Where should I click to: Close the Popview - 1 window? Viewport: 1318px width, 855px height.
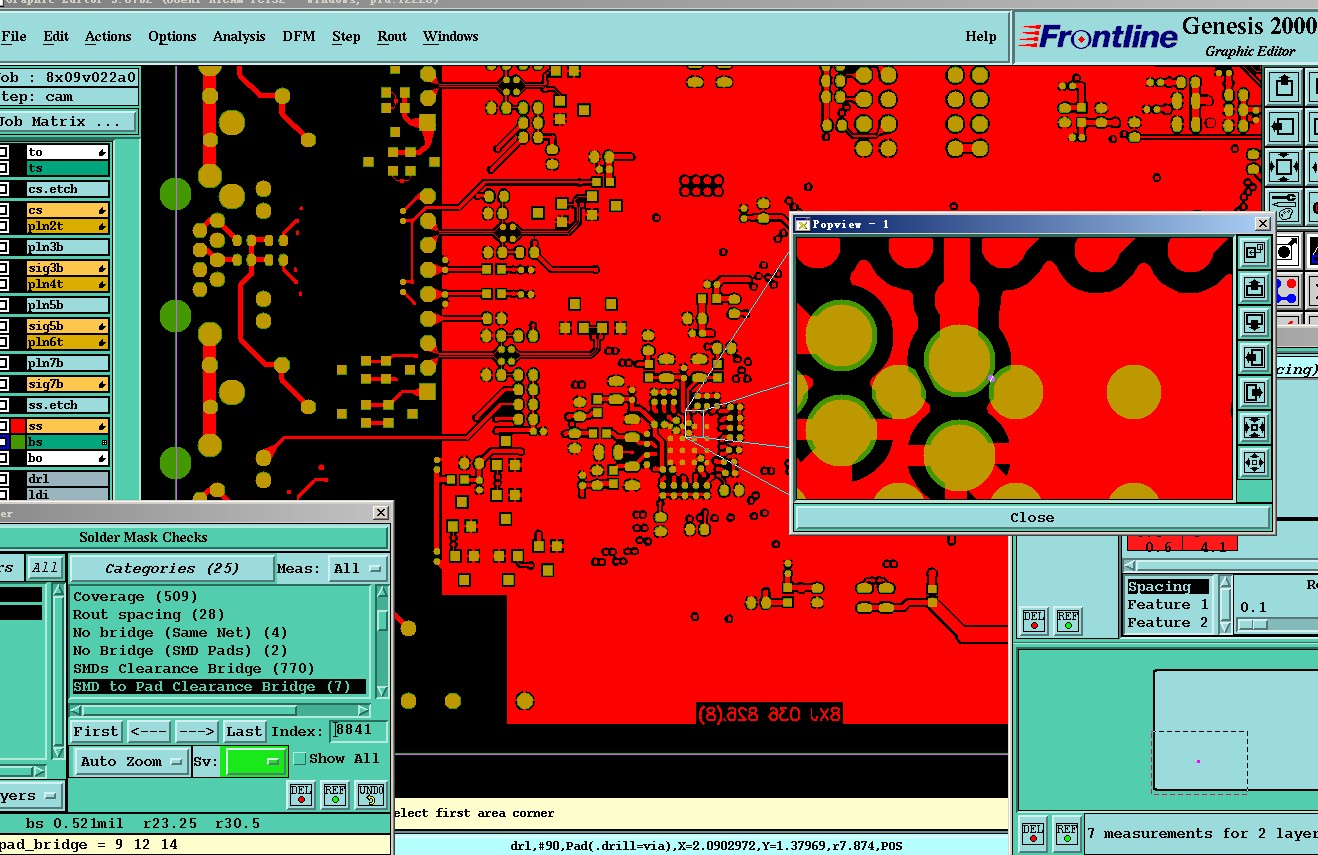click(x=1262, y=224)
